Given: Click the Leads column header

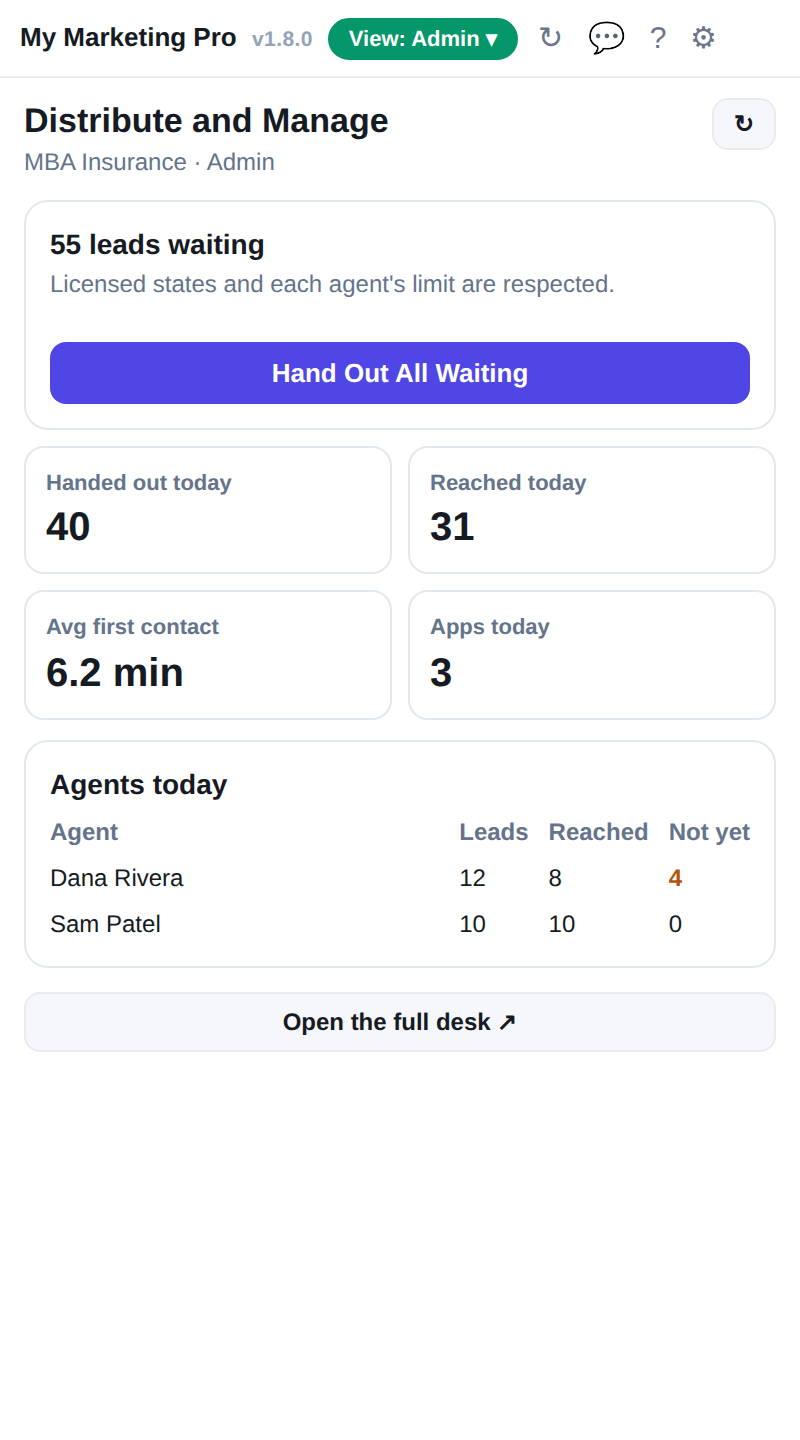Looking at the screenshot, I should point(494,832).
